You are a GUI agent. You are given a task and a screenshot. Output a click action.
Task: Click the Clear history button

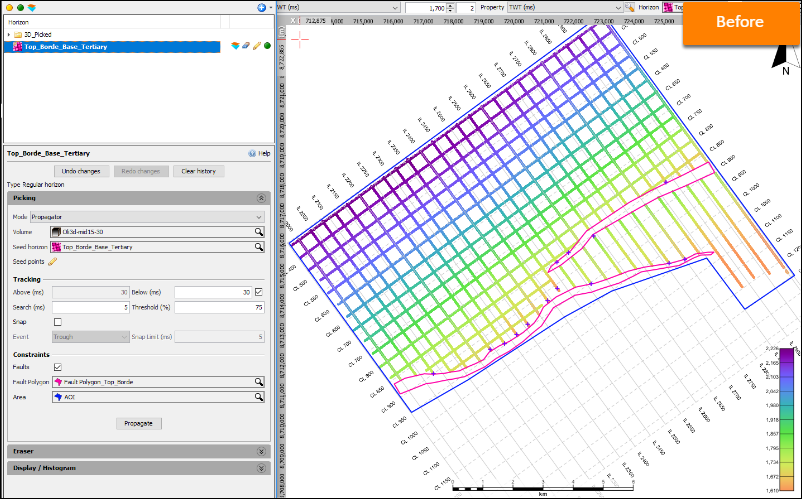(198, 171)
